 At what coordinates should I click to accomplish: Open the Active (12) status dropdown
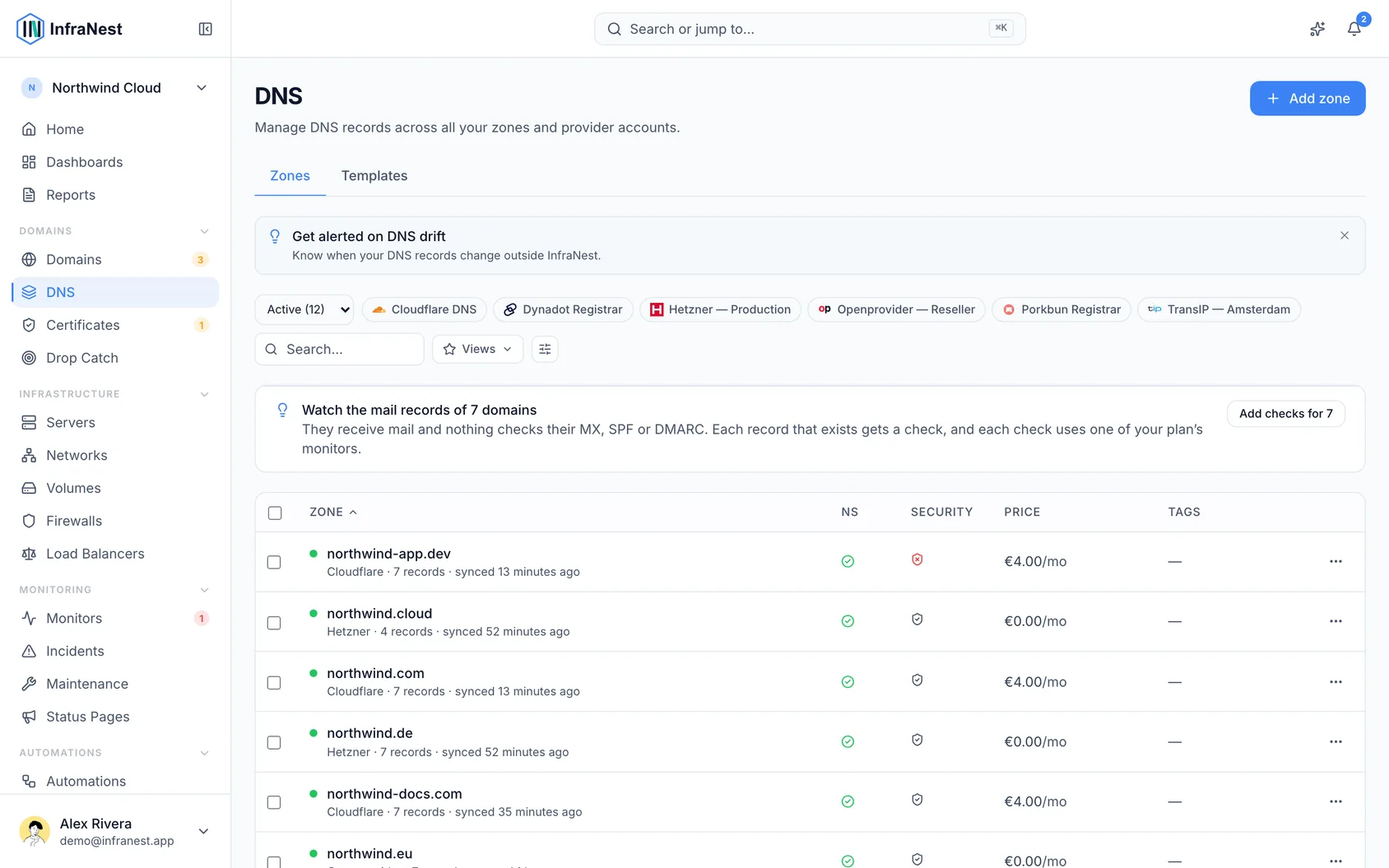(x=304, y=309)
